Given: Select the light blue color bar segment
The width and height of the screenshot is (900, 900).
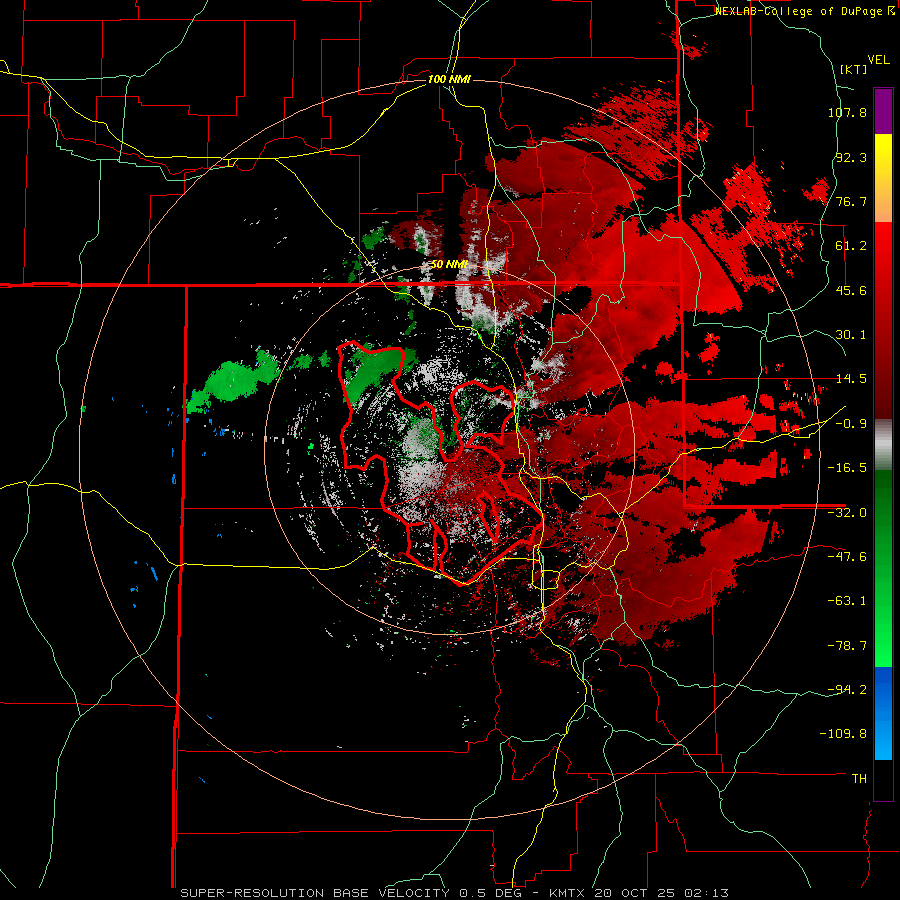Looking at the screenshot, I should coord(883,738).
